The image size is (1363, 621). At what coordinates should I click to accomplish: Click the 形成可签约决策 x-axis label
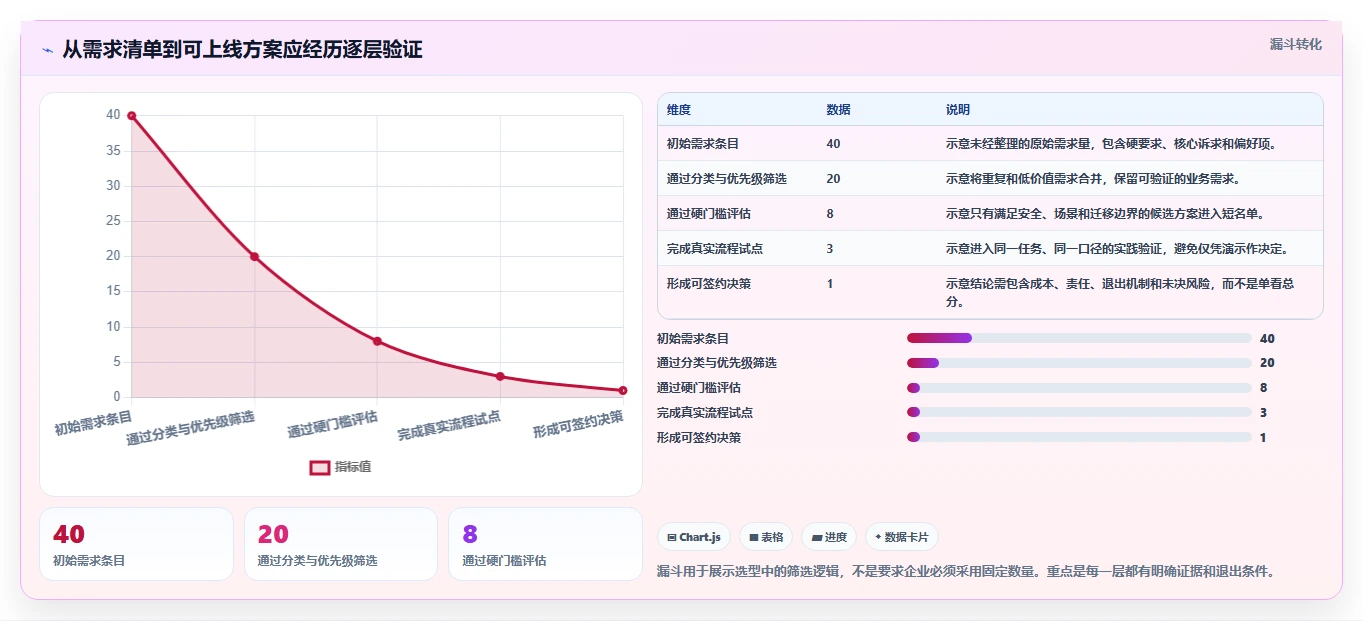tap(578, 423)
